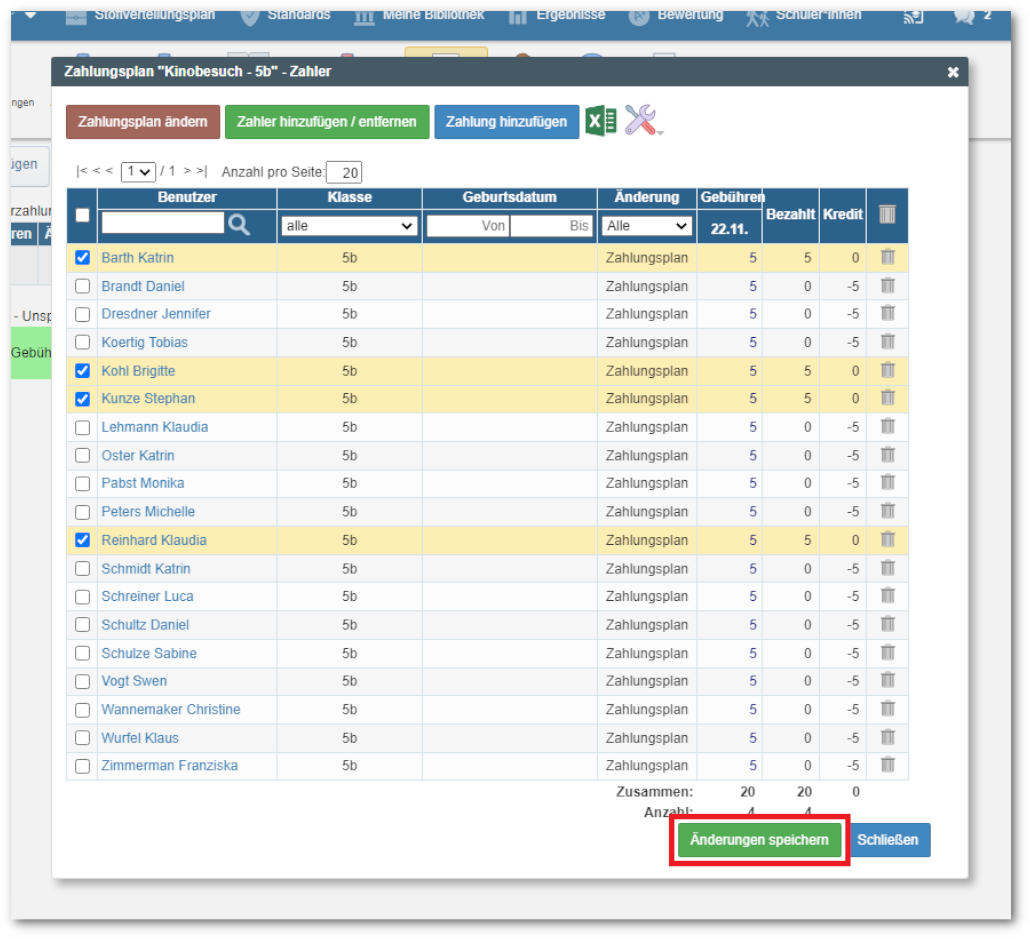This screenshot has height=939, width=1030.
Task: Delete Peters Michelle row with trash icon
Action: point(887,511)
